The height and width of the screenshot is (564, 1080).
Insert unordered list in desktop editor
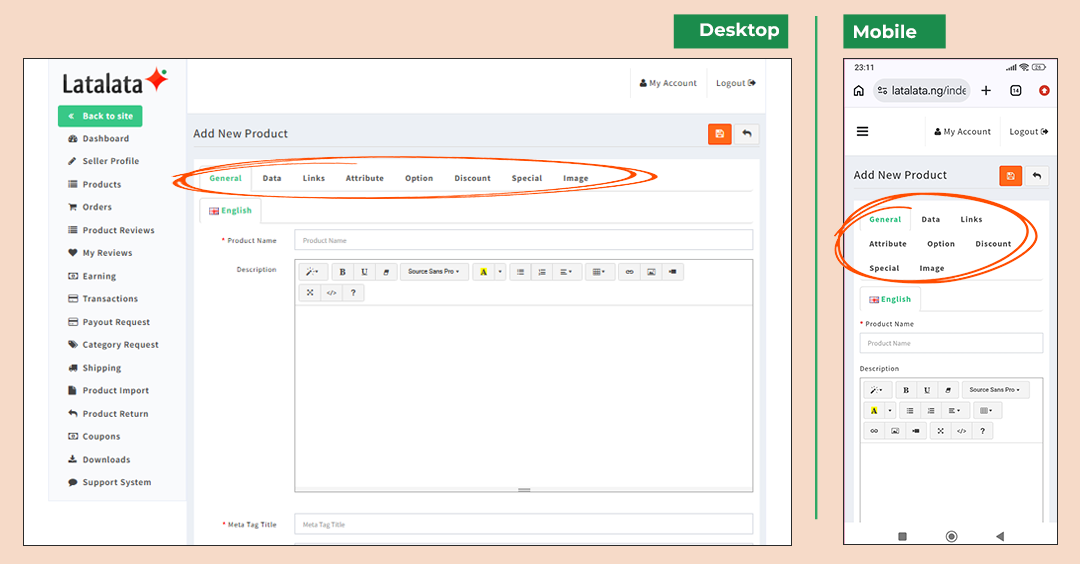(x=520, y=271)
